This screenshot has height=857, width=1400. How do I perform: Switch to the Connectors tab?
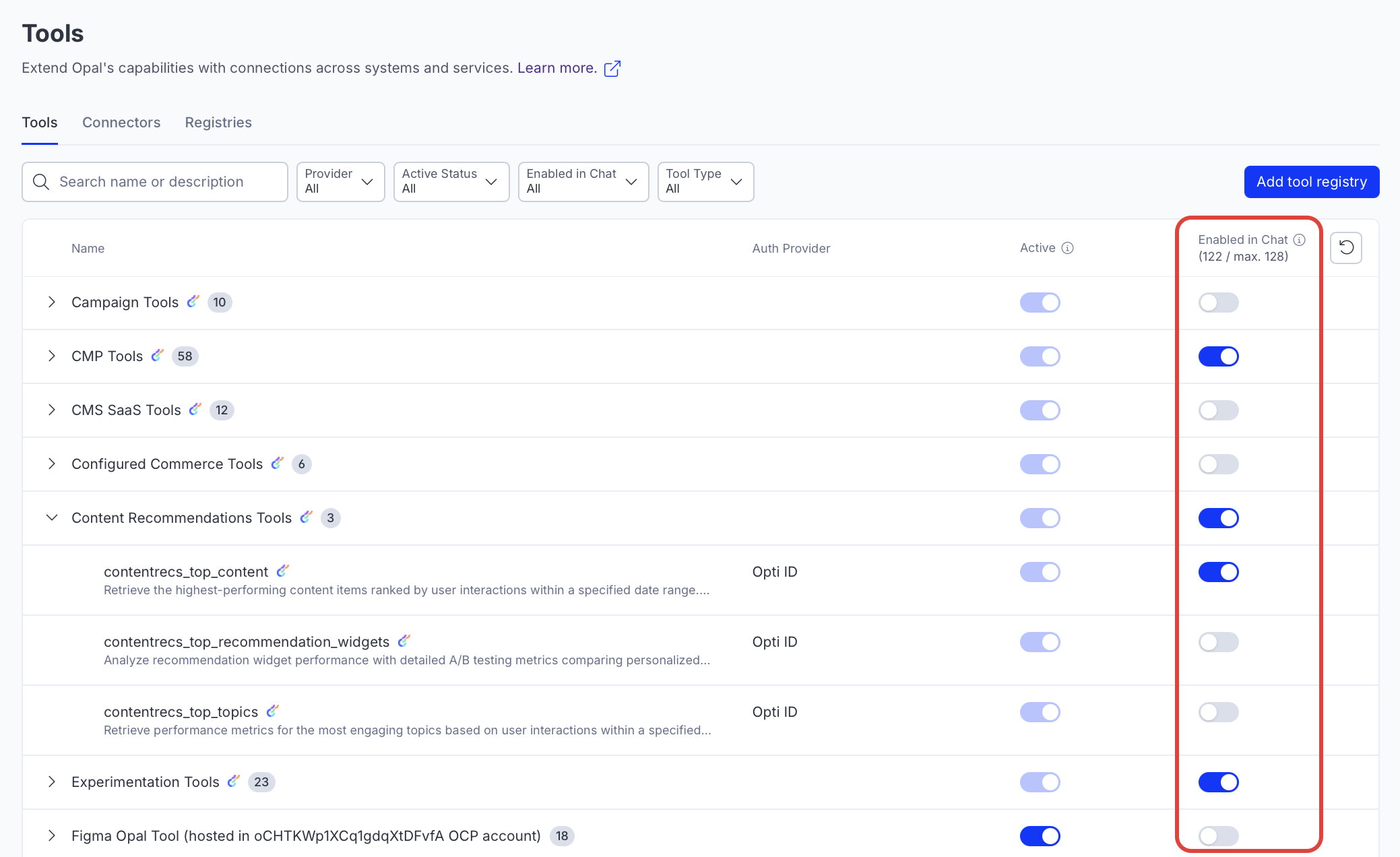click(121, 123)
